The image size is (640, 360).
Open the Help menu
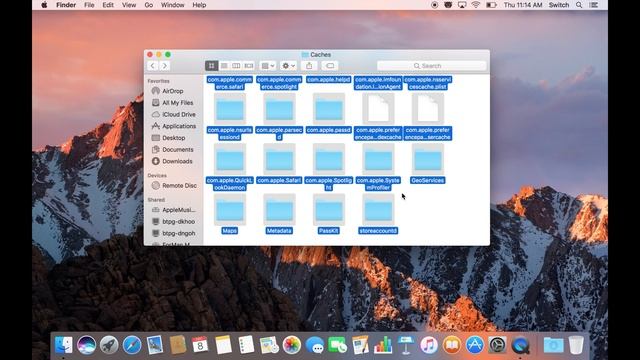click(199, 5)
